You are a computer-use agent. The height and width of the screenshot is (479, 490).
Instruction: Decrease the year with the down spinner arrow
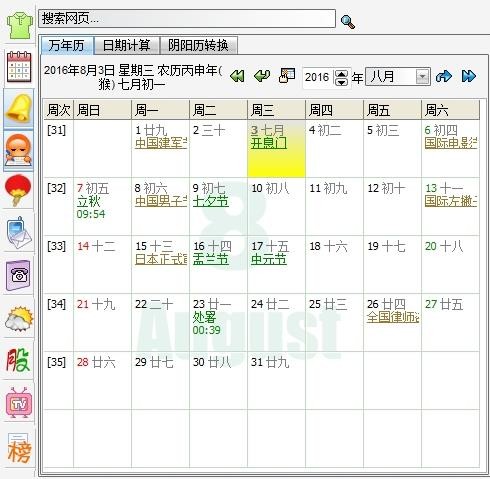point(341,82)
